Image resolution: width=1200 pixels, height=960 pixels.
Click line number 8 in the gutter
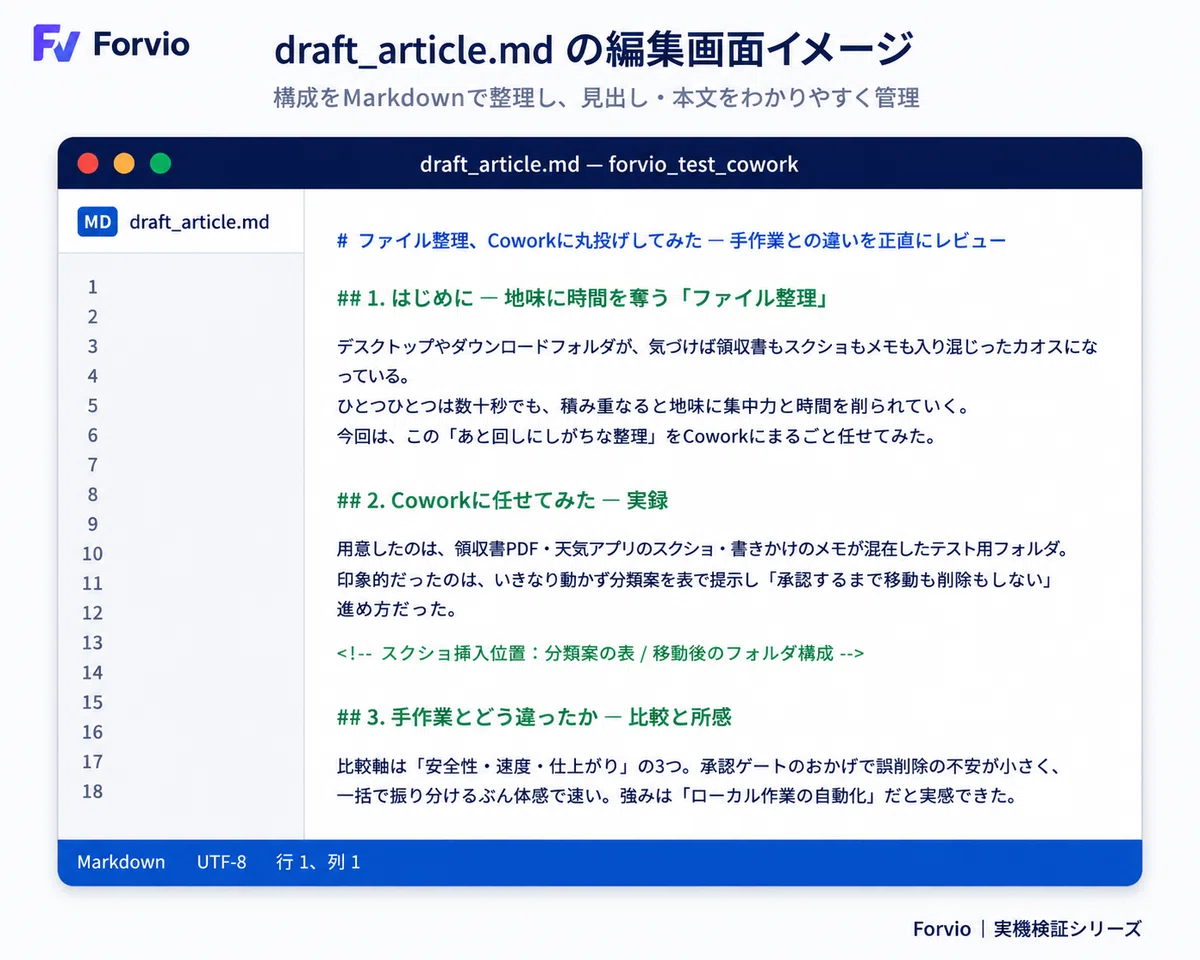(93, 494)
